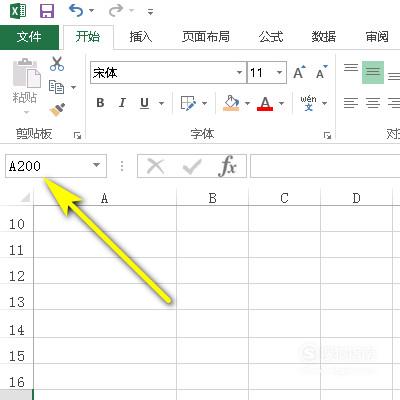Open the font name dropdown list
The width and height of the screenshot is (400, 400).
[x=239, y=72]
